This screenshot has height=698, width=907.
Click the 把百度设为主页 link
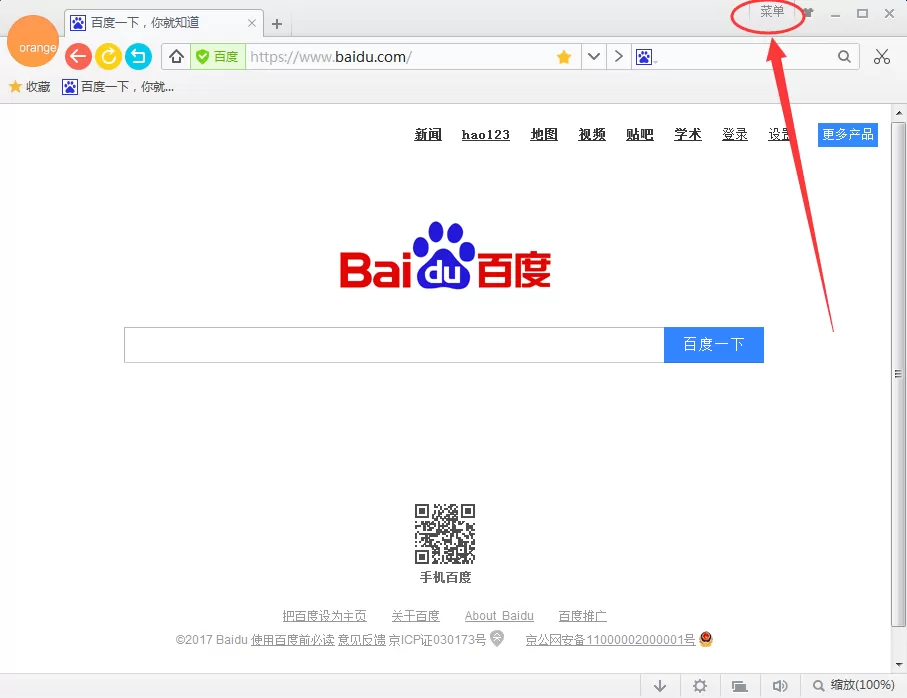click(325, 616)
